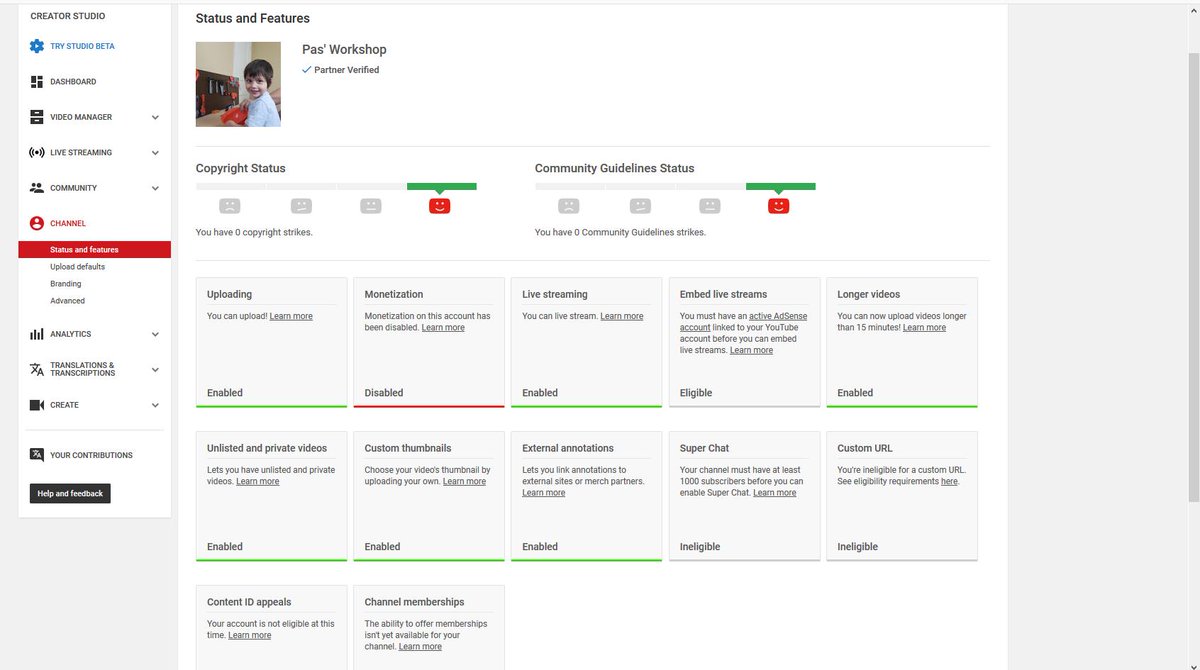Viewport: 1200px width, 670px height.
Task: Click the Enabled status in Longer videos card
Action: click(855, 393)
